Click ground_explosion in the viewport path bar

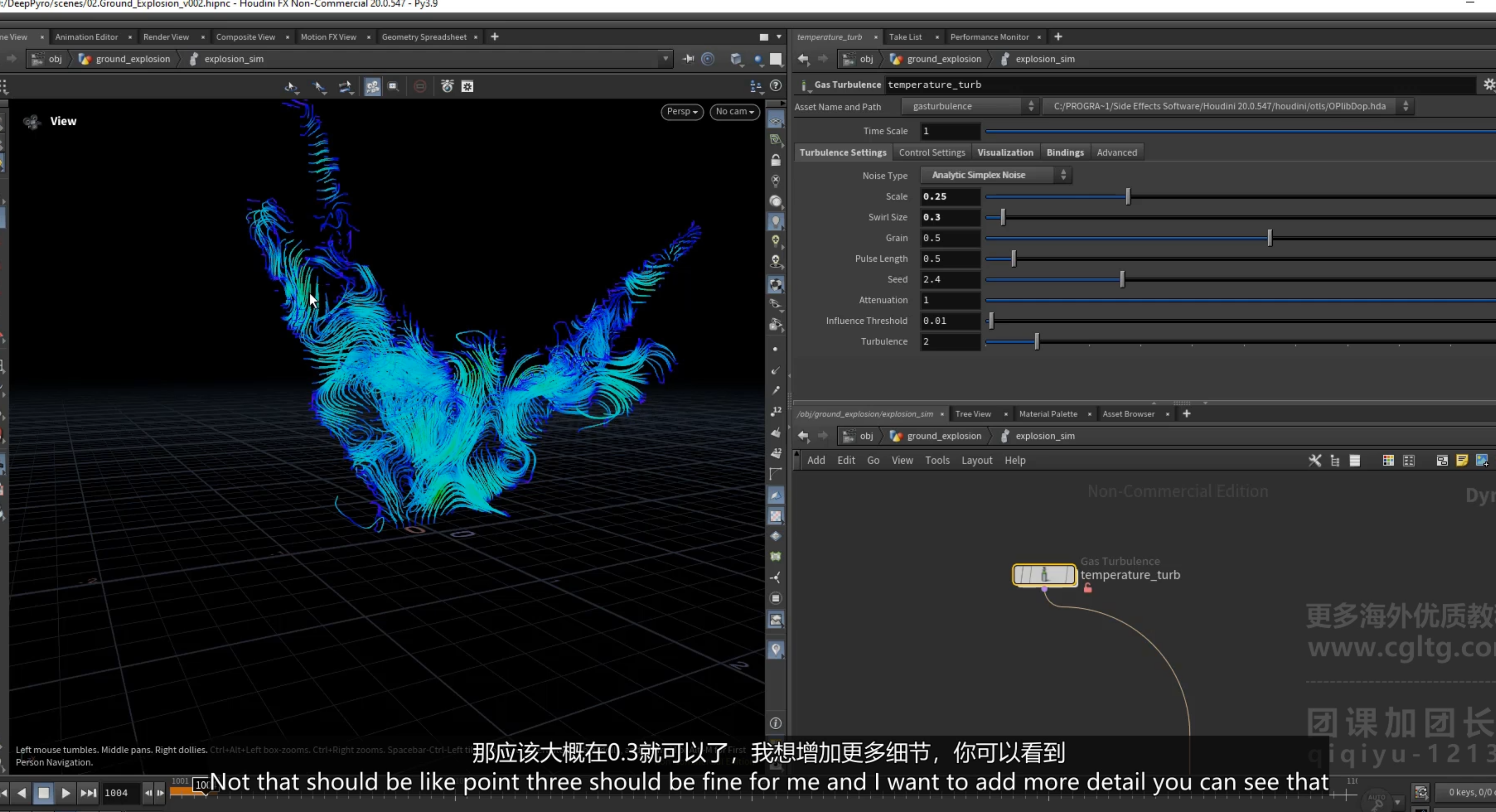pos(133,59)
